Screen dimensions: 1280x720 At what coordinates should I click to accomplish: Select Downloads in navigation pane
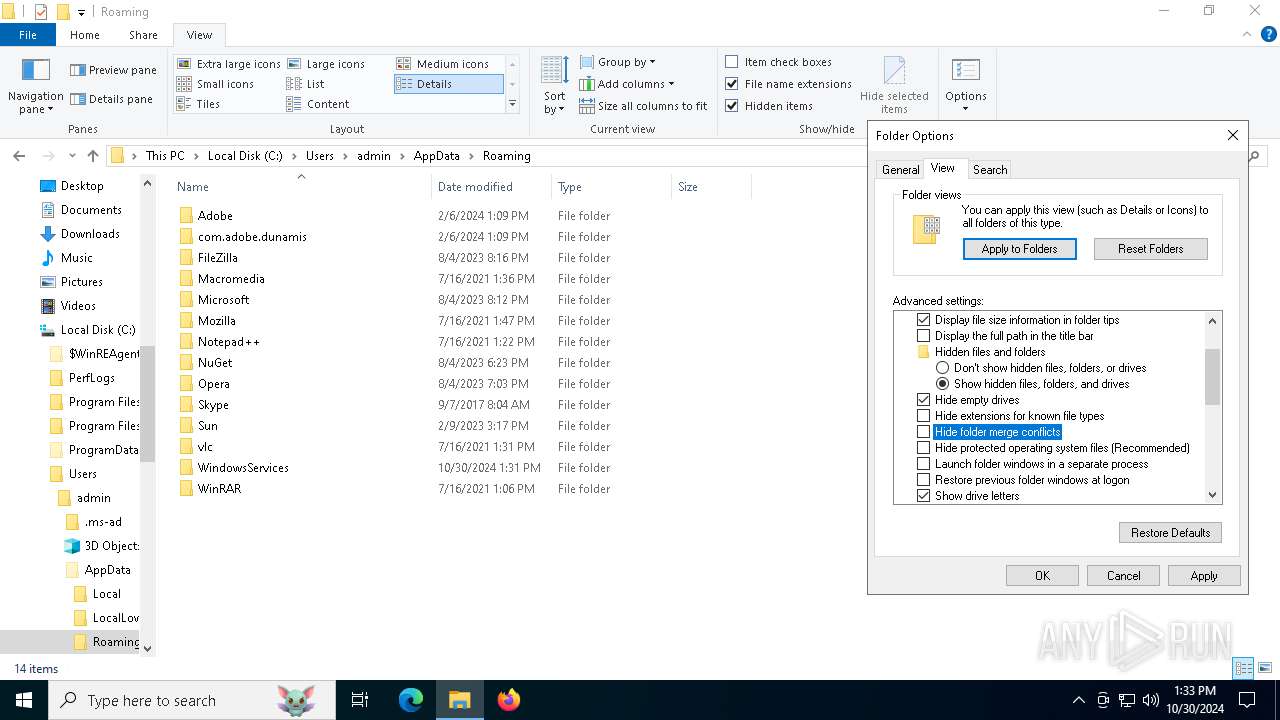point(90,234)
